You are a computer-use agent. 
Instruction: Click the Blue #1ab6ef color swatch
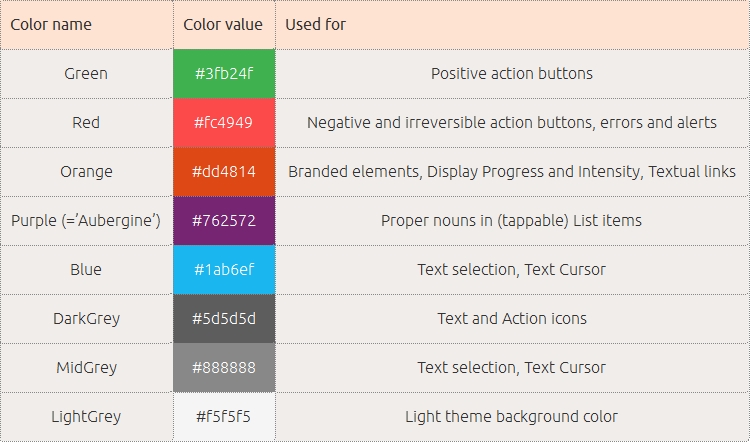coord(224,270)
